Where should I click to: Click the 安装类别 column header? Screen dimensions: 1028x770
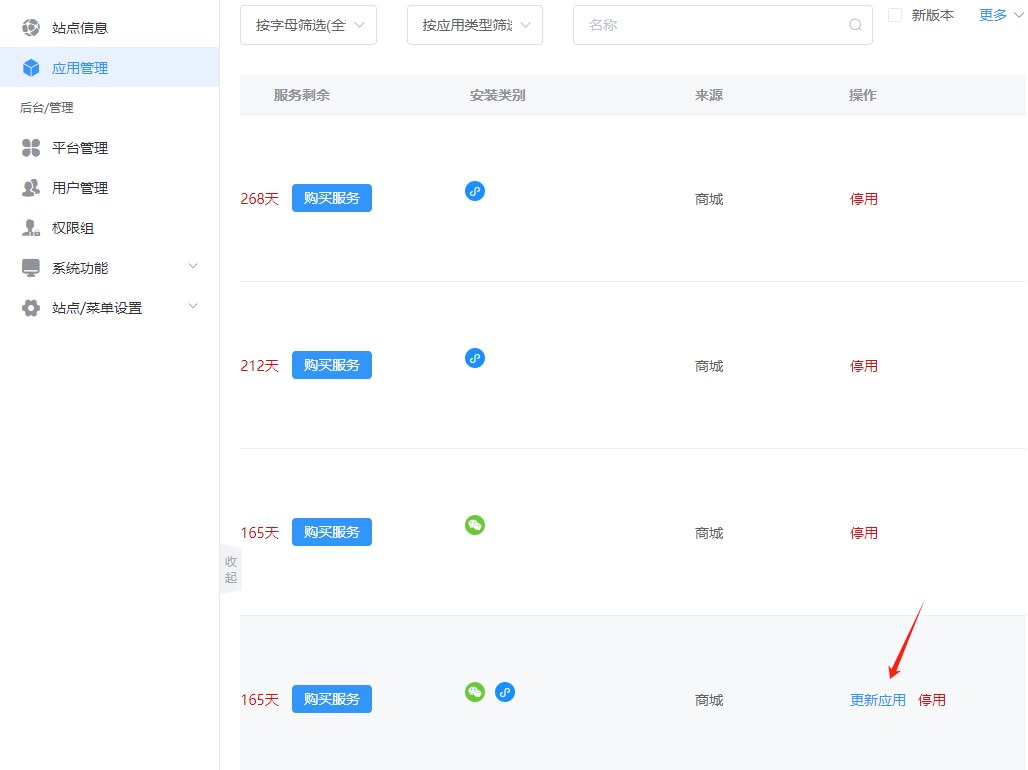[x=498, y=95]
